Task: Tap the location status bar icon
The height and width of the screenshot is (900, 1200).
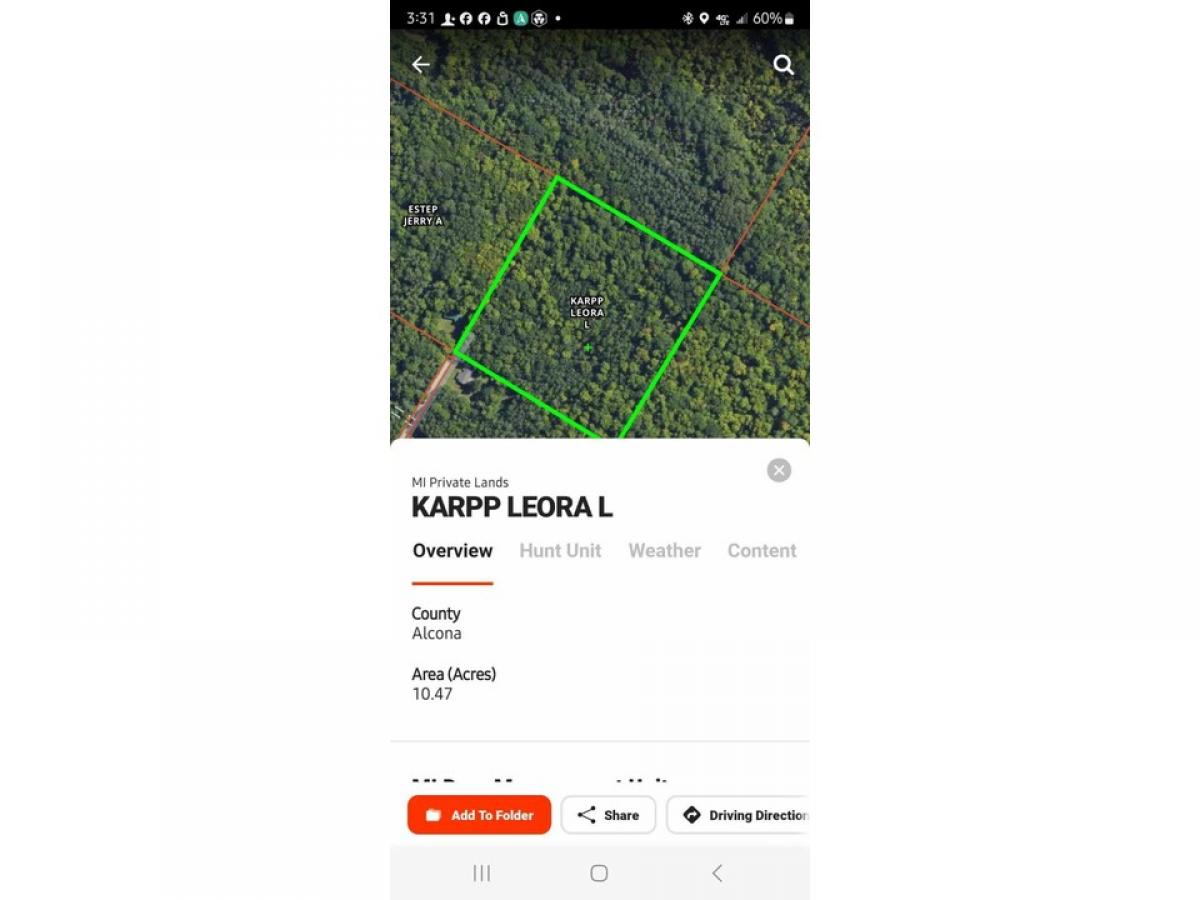Action: pyautogui.click(x=704, y=18)
